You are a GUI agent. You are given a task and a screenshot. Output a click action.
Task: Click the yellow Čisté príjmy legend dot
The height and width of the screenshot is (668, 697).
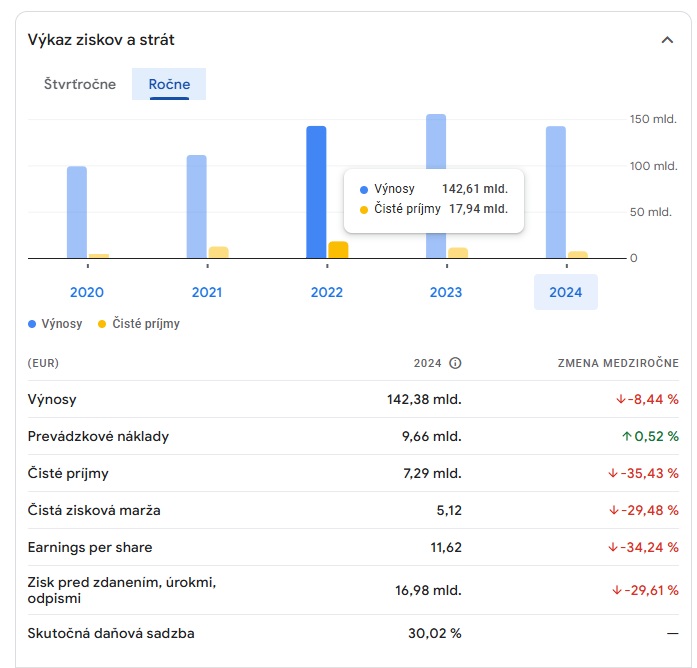pyautogui.click(x=102, y=324)
